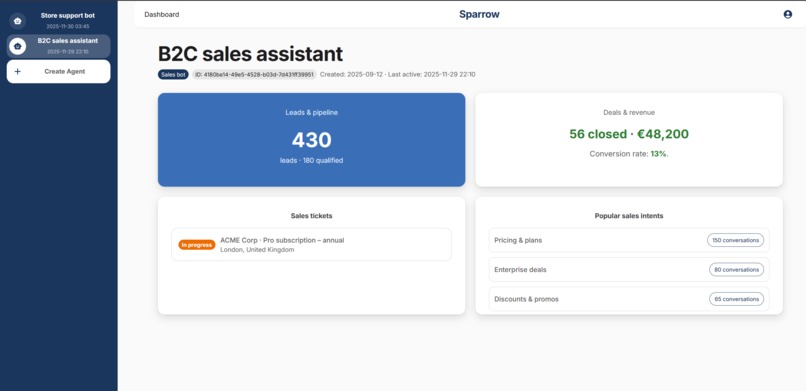Click the 2025-11-30 03:45 timestamp in sidebar
The image size is (806, 391).
pos(68,26)
